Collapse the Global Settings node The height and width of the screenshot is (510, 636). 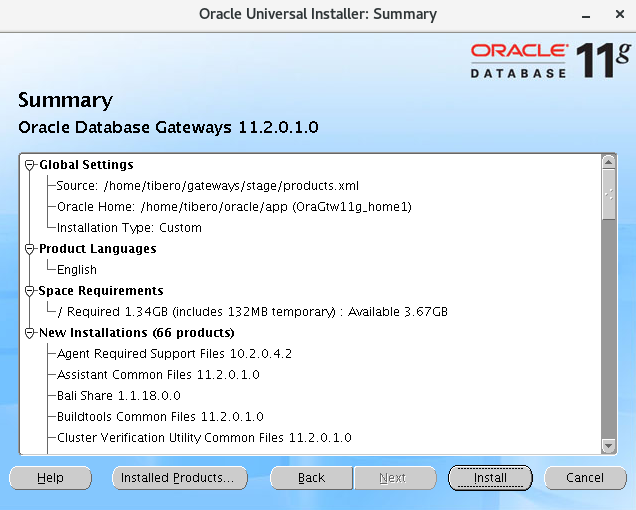click(29, 165)
